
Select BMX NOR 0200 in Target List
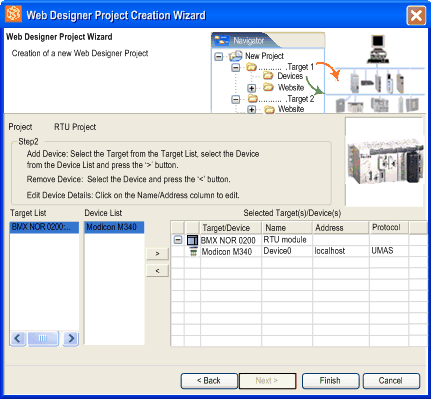pyautogui.click(x=44, y=227)
